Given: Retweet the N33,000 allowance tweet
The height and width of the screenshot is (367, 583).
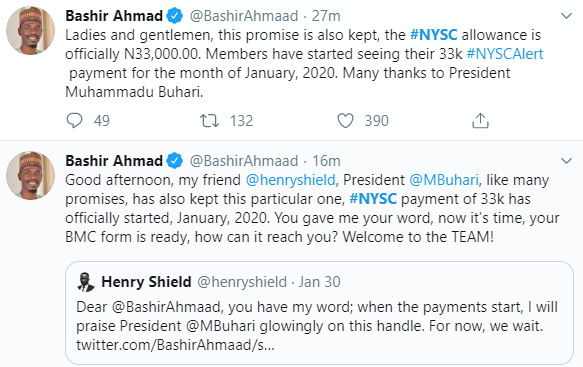Looking at the screenshot, I should coord(210,121).
